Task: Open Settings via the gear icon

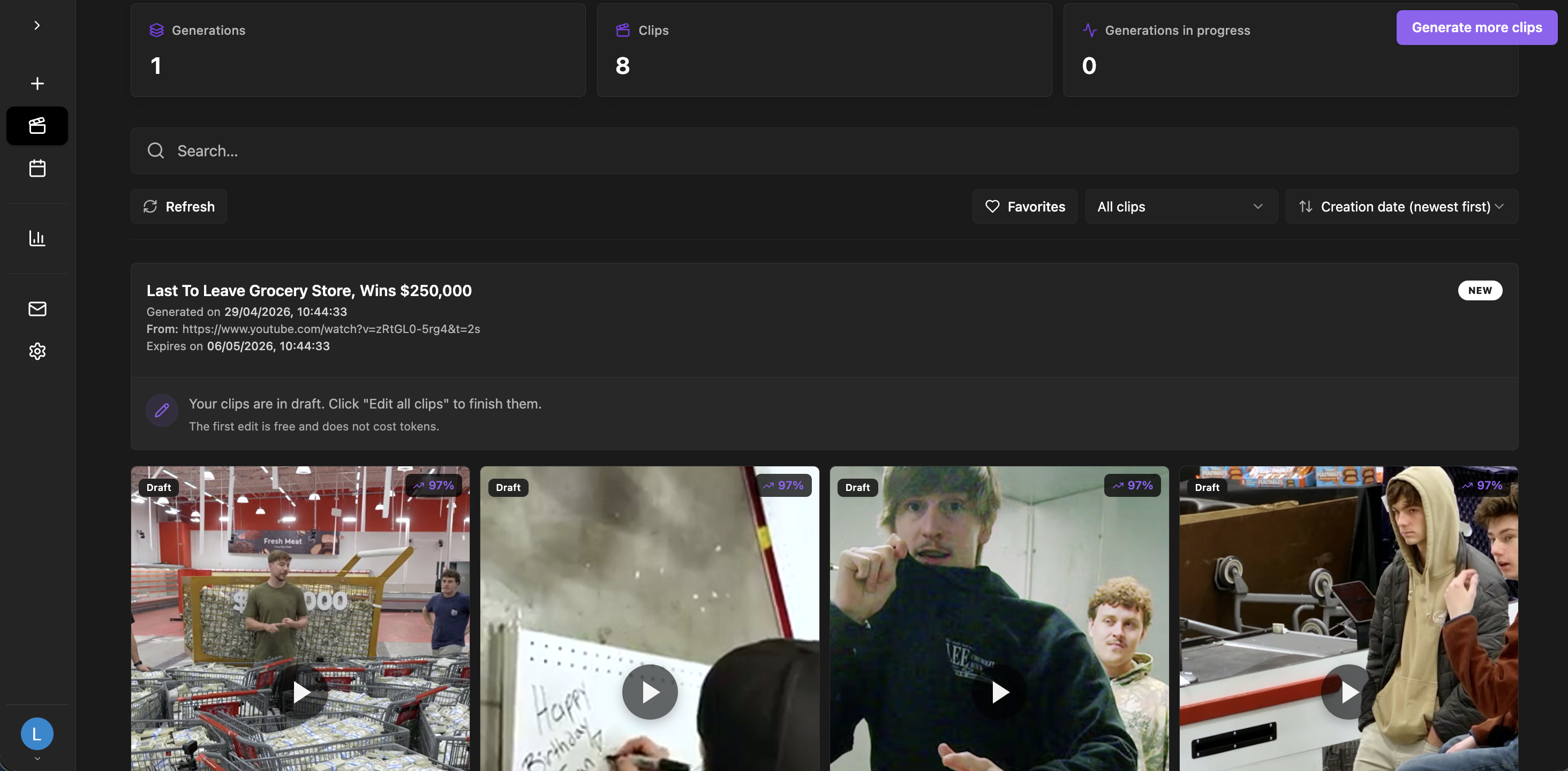Action: click(36, 351)
